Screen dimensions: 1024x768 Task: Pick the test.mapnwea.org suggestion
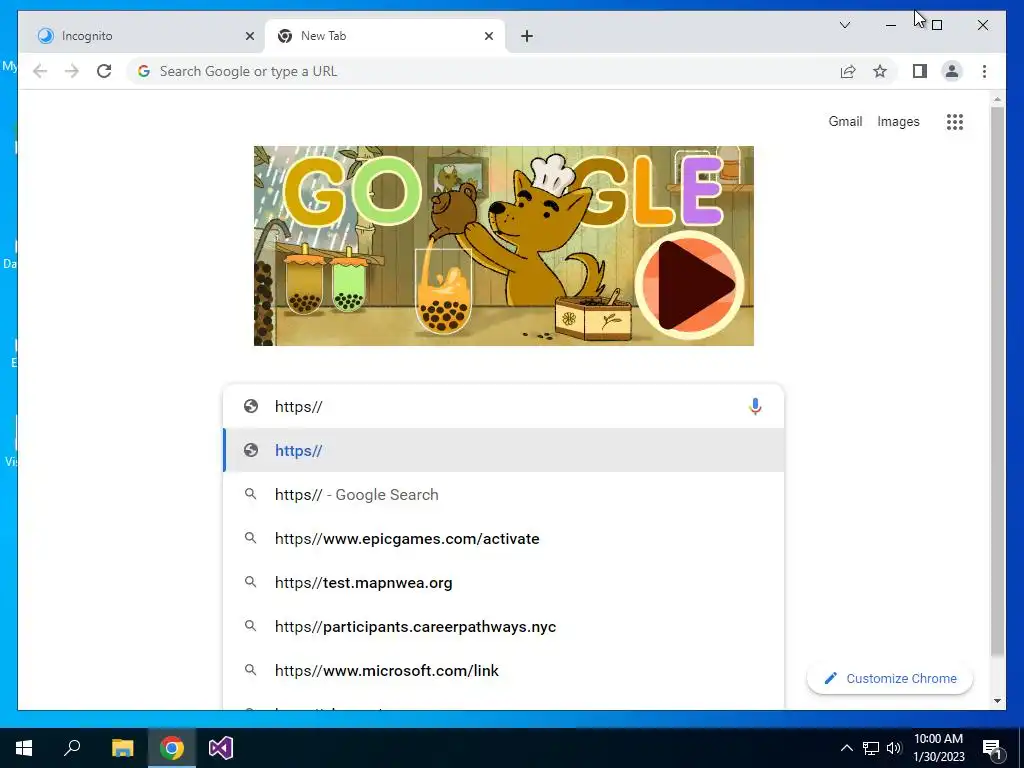coord(503,583)
